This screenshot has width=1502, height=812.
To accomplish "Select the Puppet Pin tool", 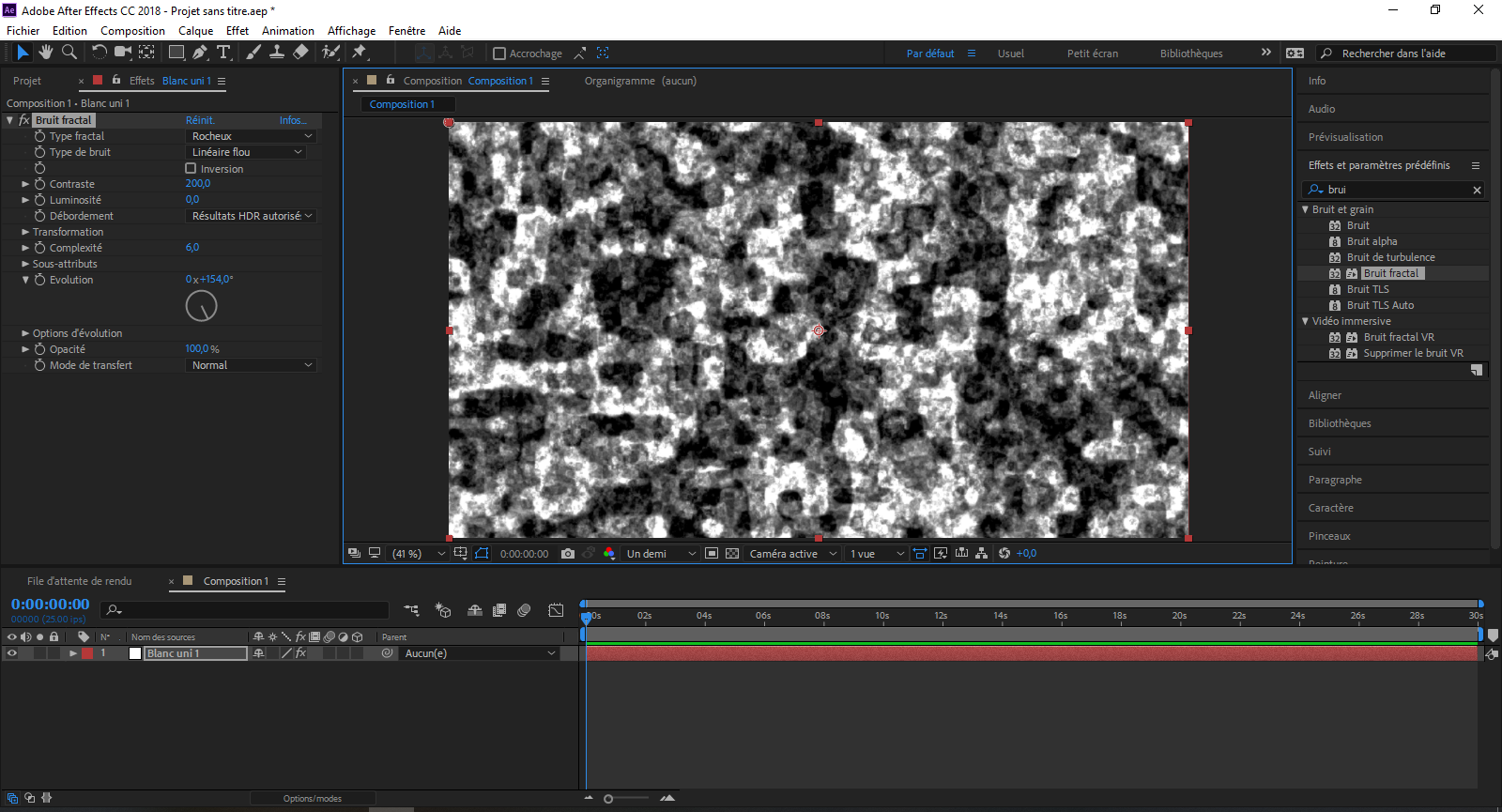I will pyautogui.click(x=360, y=53).
